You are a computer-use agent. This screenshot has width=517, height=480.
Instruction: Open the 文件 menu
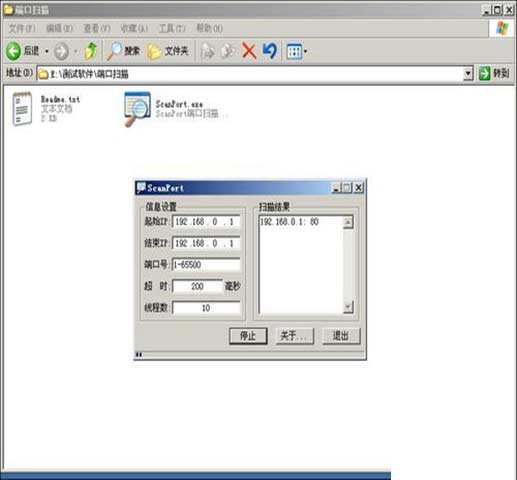pos(22,29)
